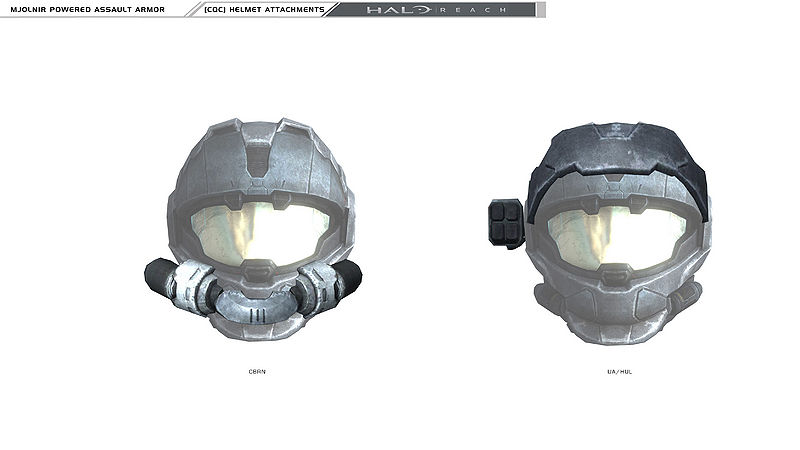Select the CBRN caption label
This screenshot has height=450, width=800.
click(257, 371)
